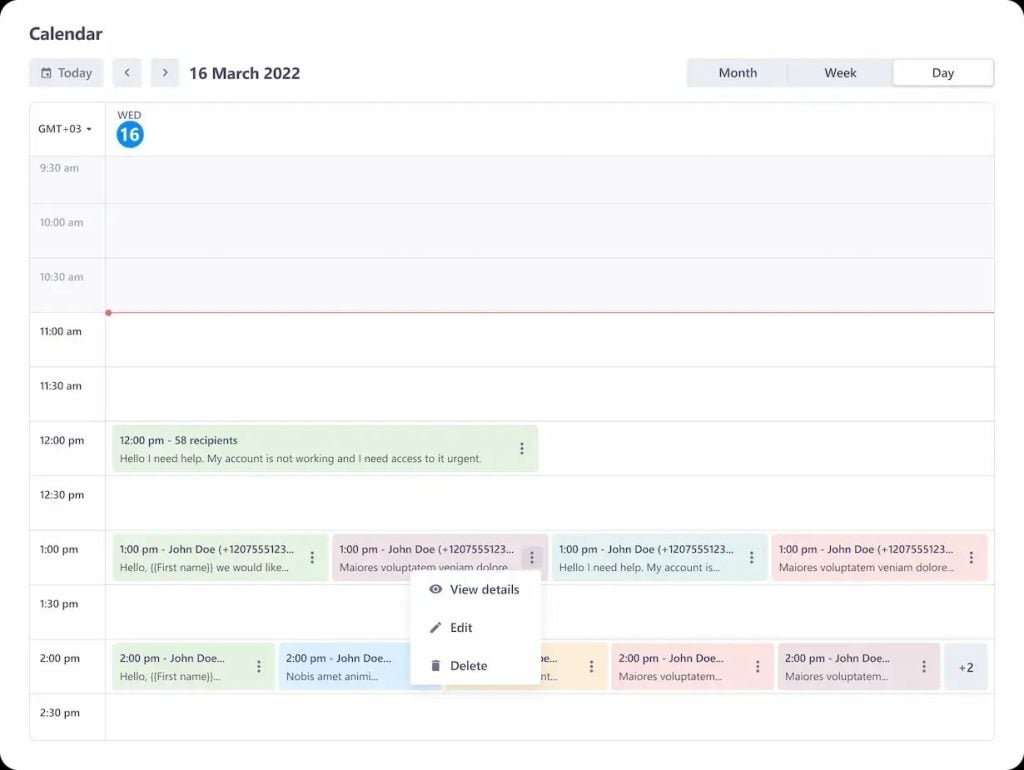Open the GMT+03 timezone dropdown
1024x770 pixels.
coord(65,129)
